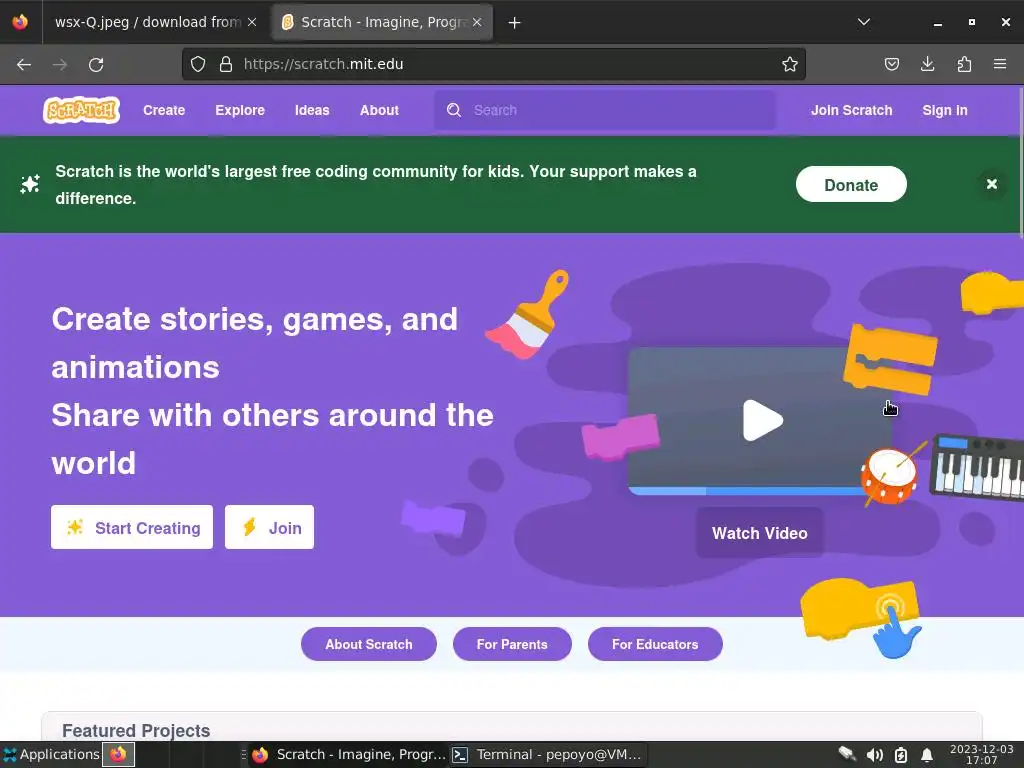Open a new tab with the plus button
Image resolution: width=1024 pixels, height=768 pixels.
515,23
